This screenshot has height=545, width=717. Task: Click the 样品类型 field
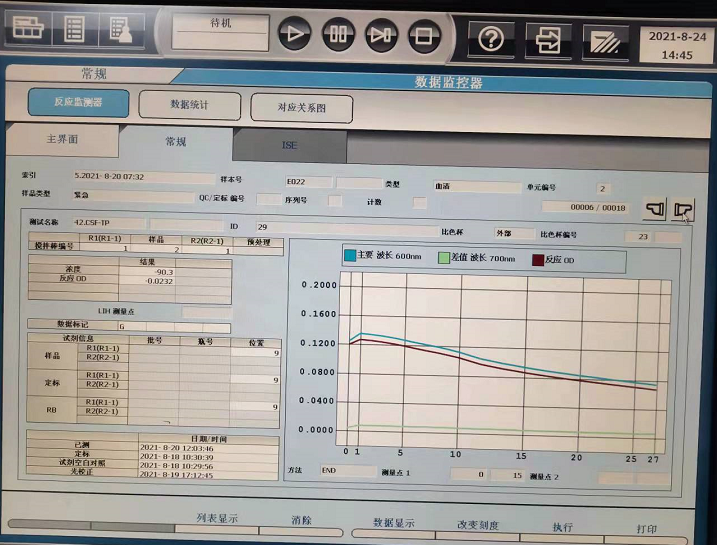point(134,196)
